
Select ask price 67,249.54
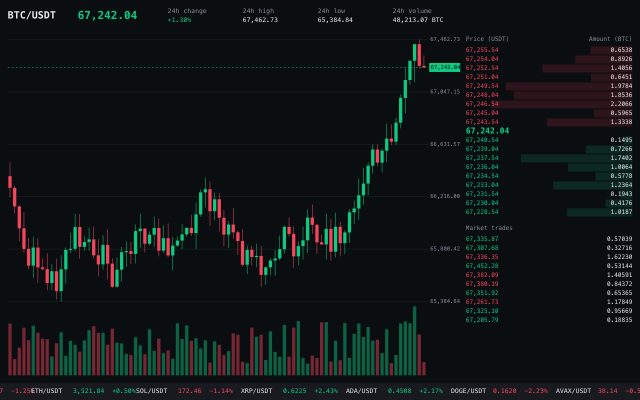[x=482, y=86]
